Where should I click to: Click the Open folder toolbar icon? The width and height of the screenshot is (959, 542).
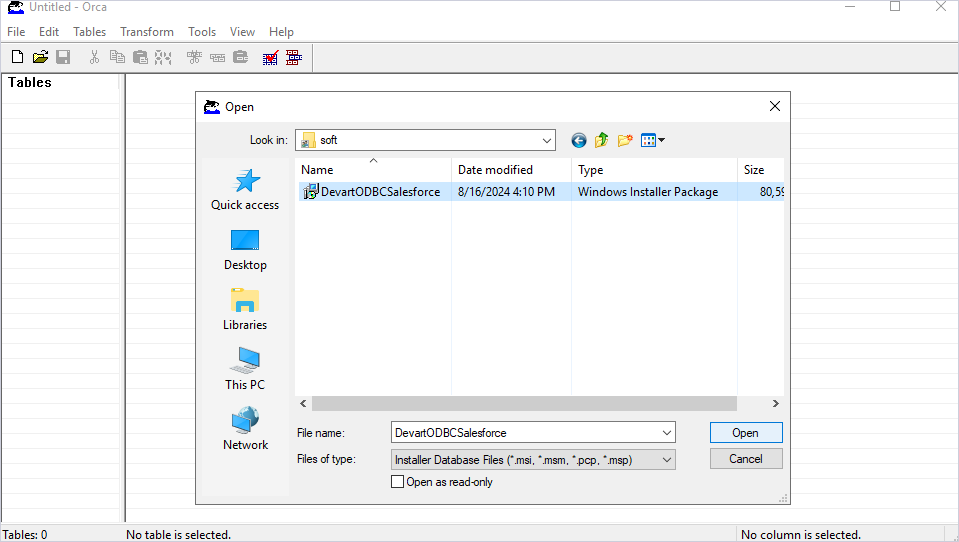pos(40,58)
